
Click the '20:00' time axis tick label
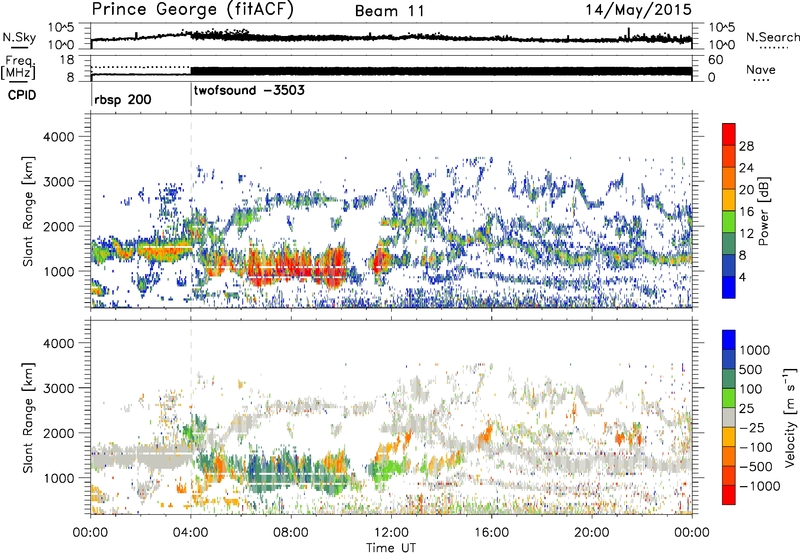(x=592, y=533)
